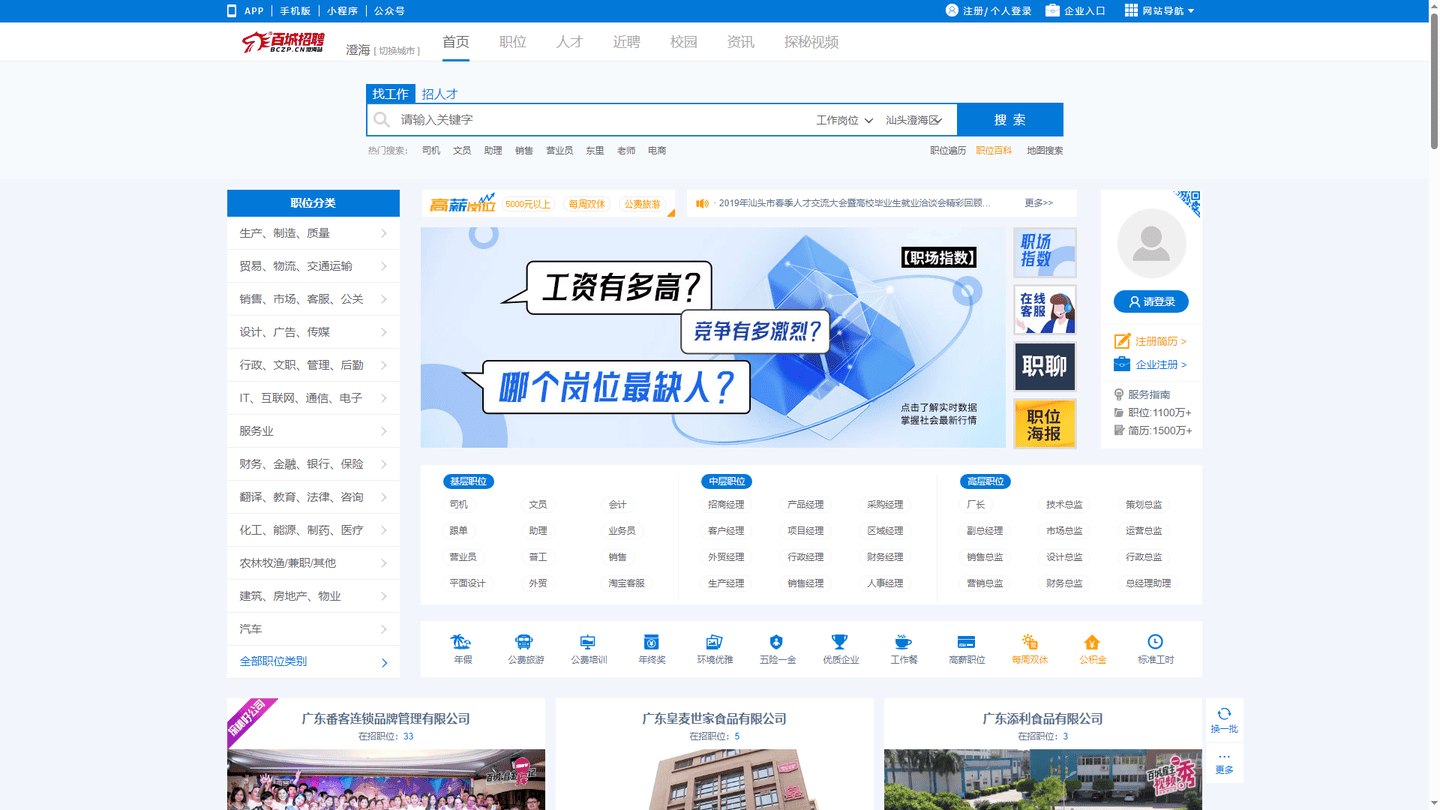1440x810 pixels.
Task: Click the 标准工时 clock icon
Action: click(1155, 642)
